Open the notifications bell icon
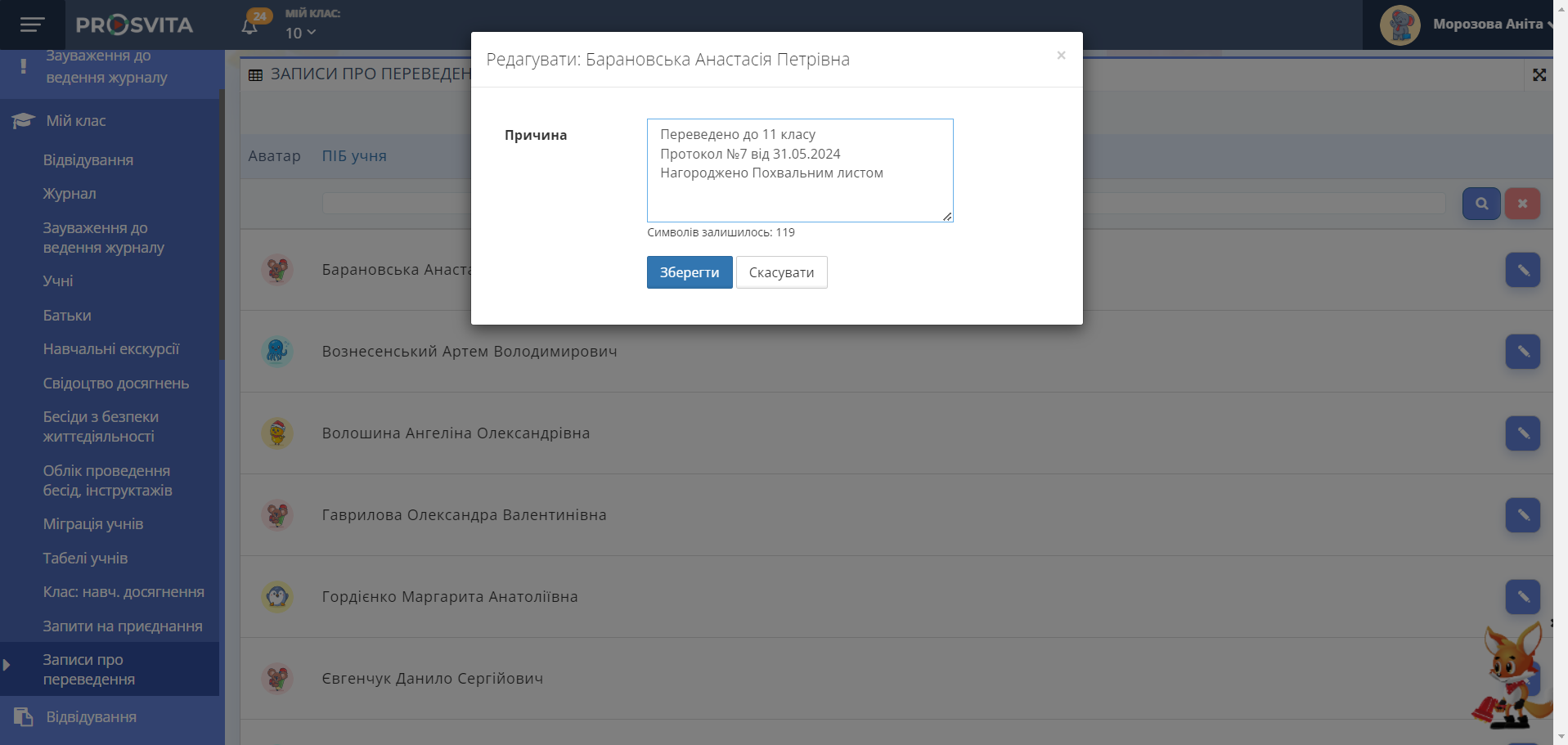This screenshot has height=745, width=1568. (x=250, y=25)
